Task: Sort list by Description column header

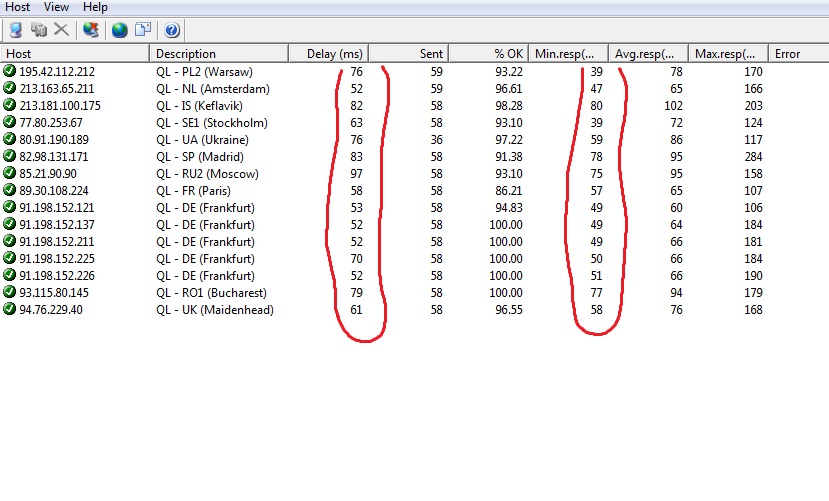Action: (186, 54)
